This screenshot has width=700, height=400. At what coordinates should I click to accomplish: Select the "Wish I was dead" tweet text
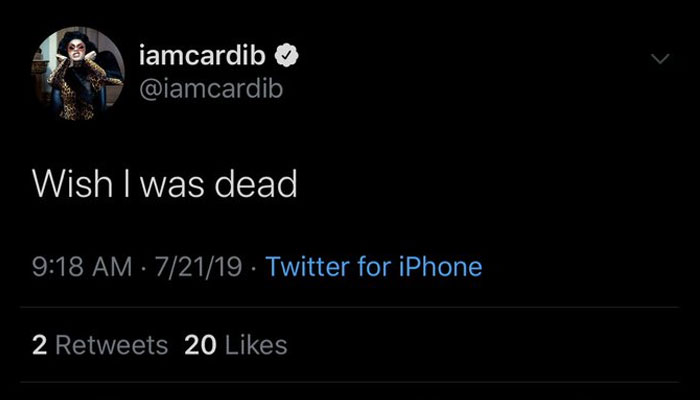pyautogui.click(x=164, y=184)
